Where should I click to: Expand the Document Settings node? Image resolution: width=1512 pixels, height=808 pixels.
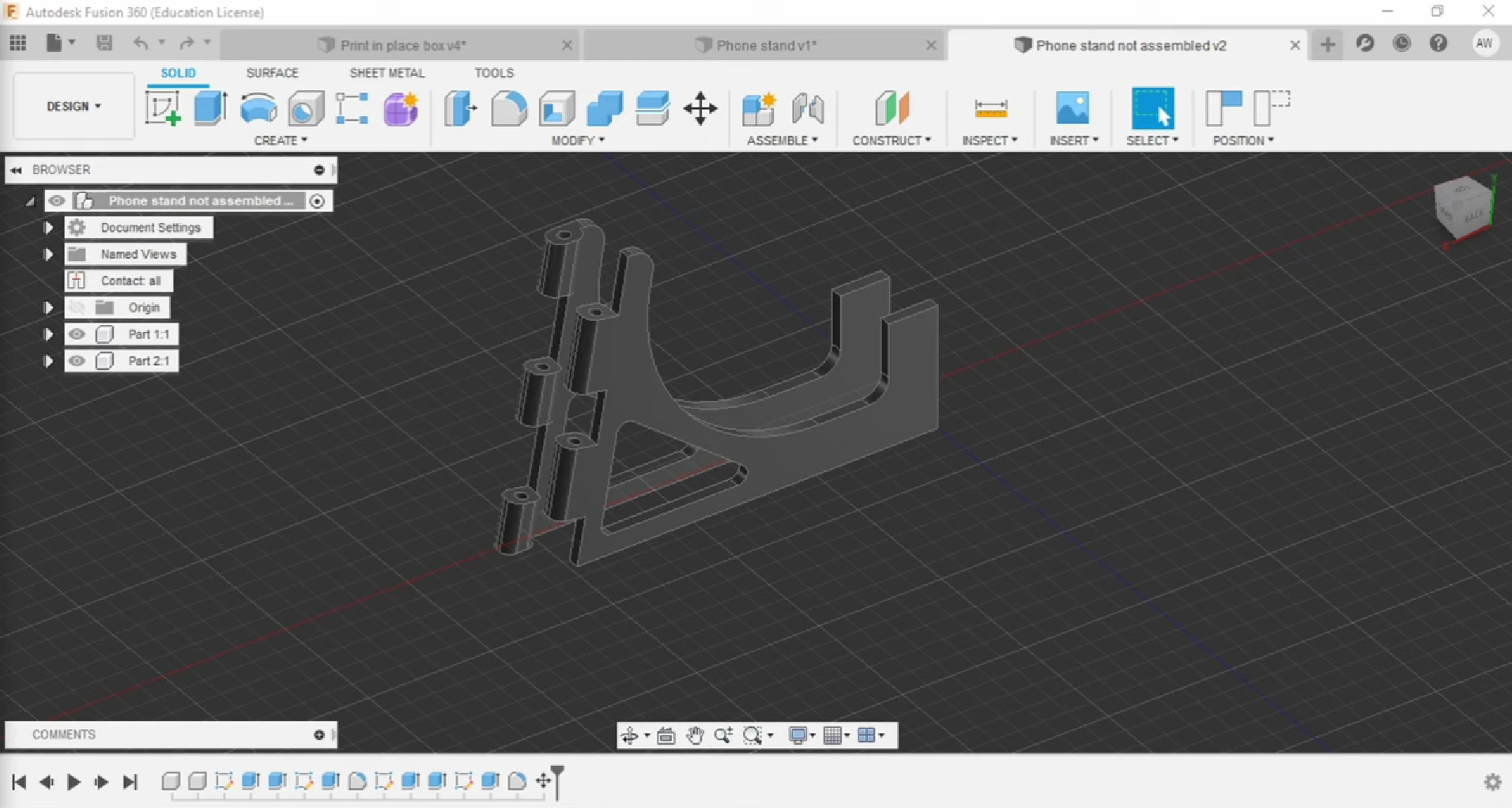[x=48, y=228]
